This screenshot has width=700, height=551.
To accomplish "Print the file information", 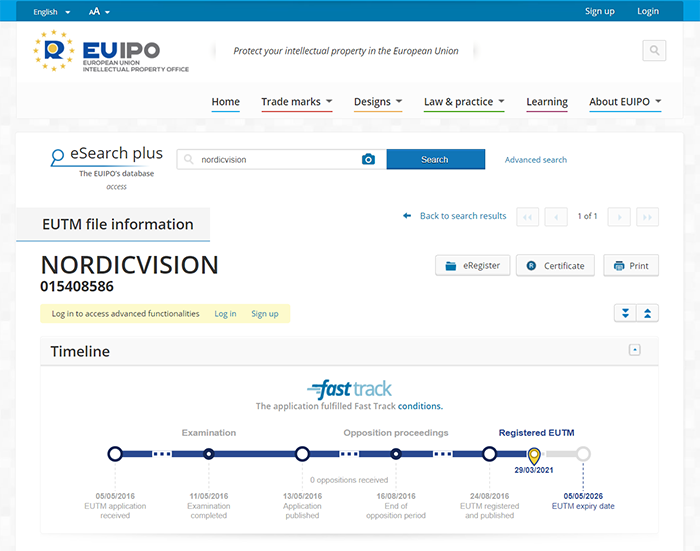I will [631, 265].
